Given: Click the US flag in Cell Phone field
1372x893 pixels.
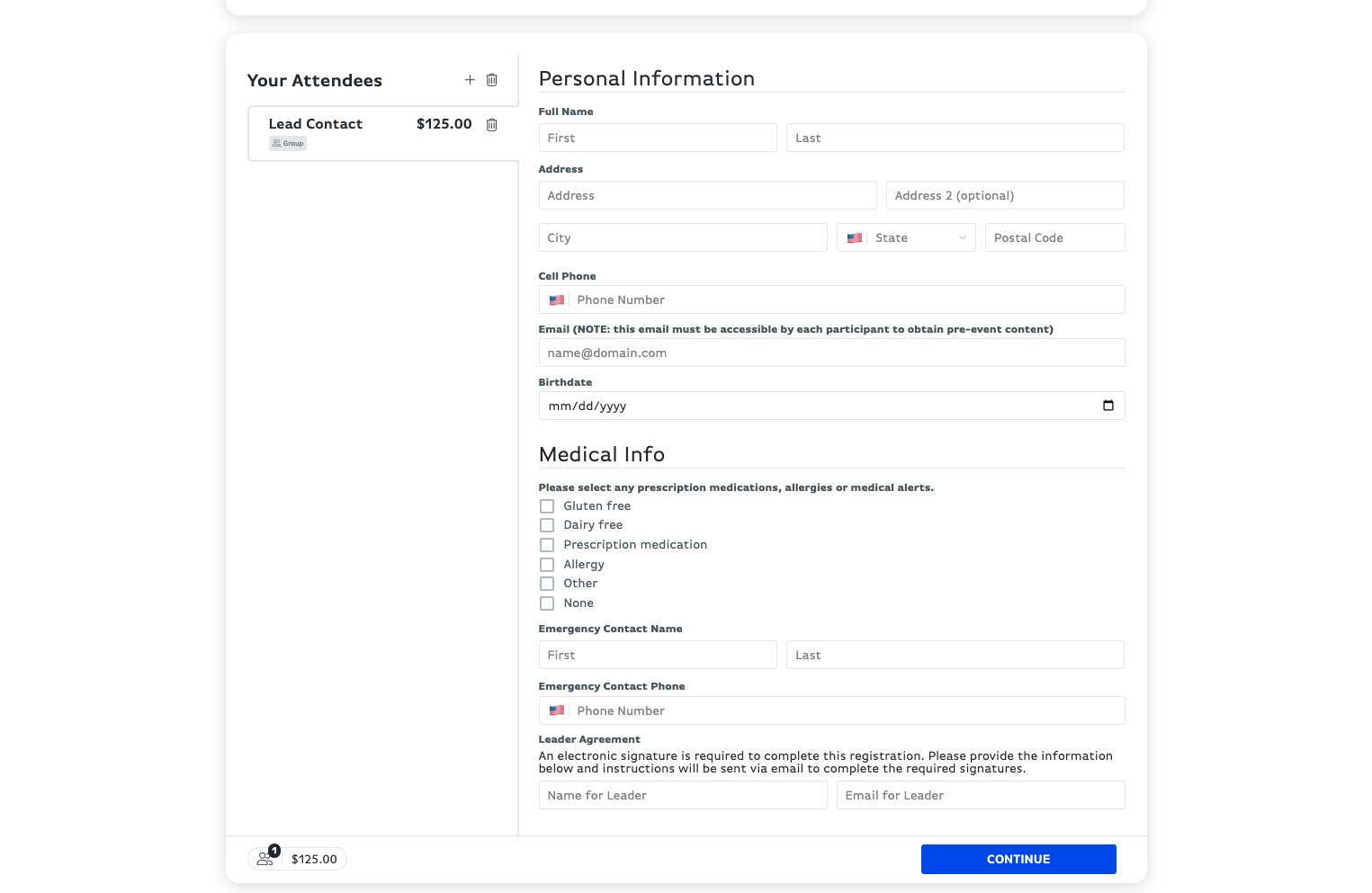Looking at the screenshot, I should (x=557, y=300).
